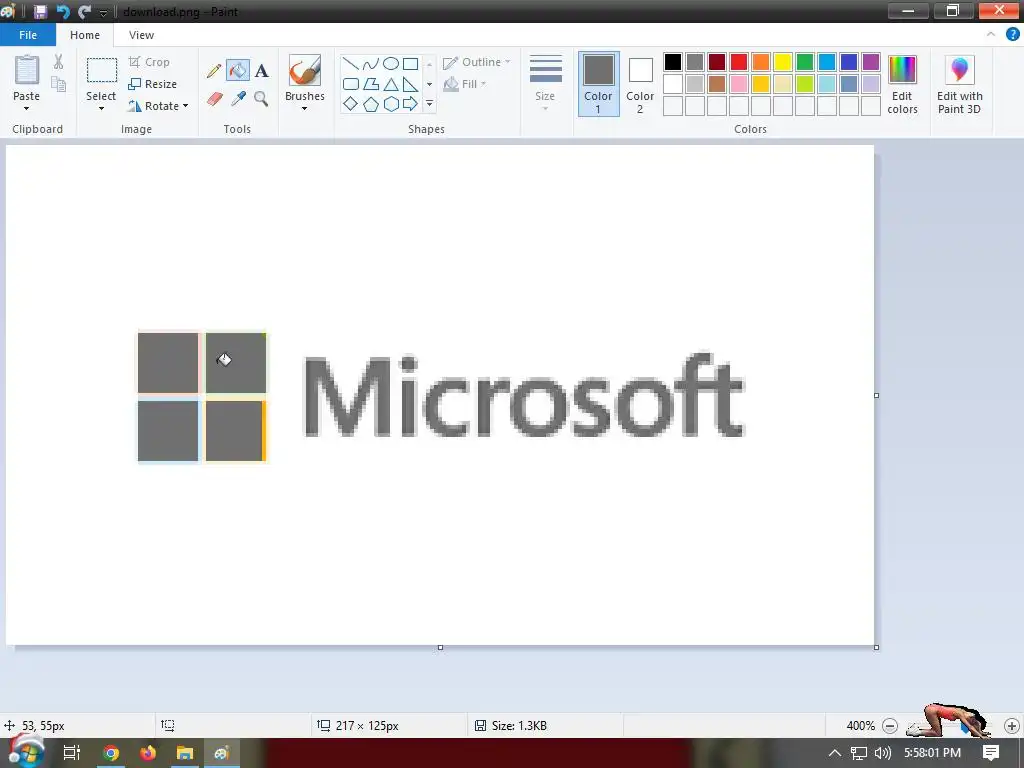Choose the Curve shape
Screen dimensions: 1024x768
371,63
